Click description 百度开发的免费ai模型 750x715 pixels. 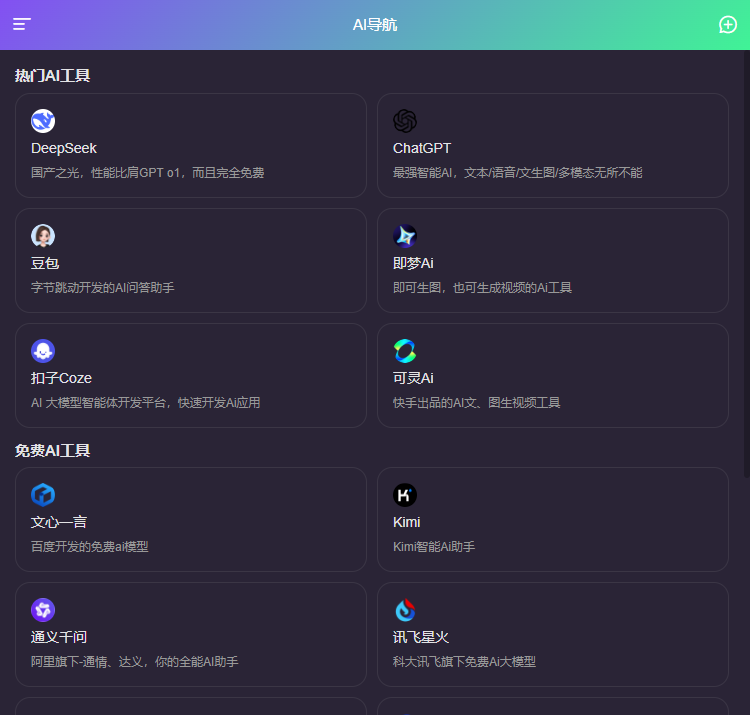[x=89, y=547]
